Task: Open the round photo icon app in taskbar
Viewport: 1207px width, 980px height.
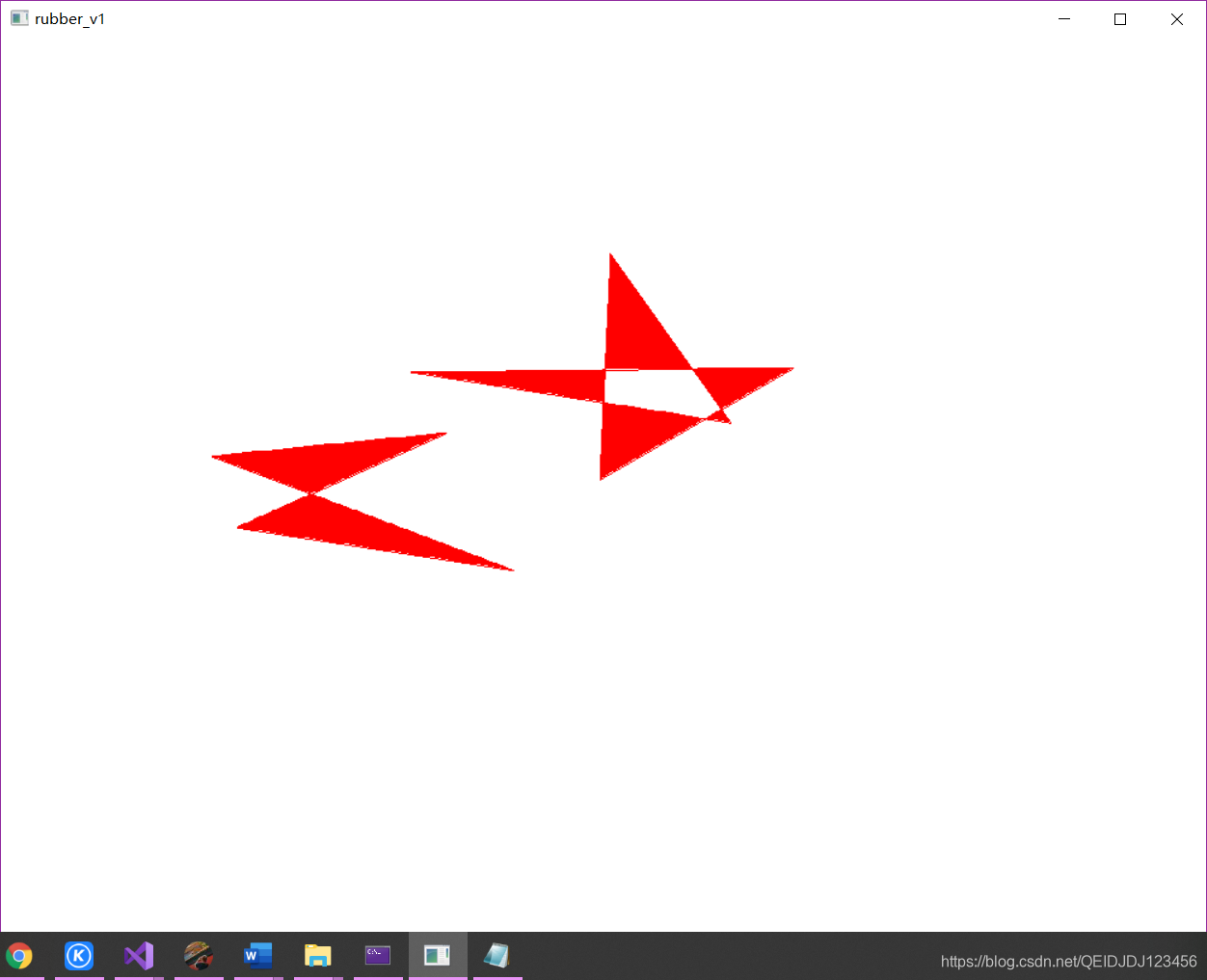Action: click(199, 956)
